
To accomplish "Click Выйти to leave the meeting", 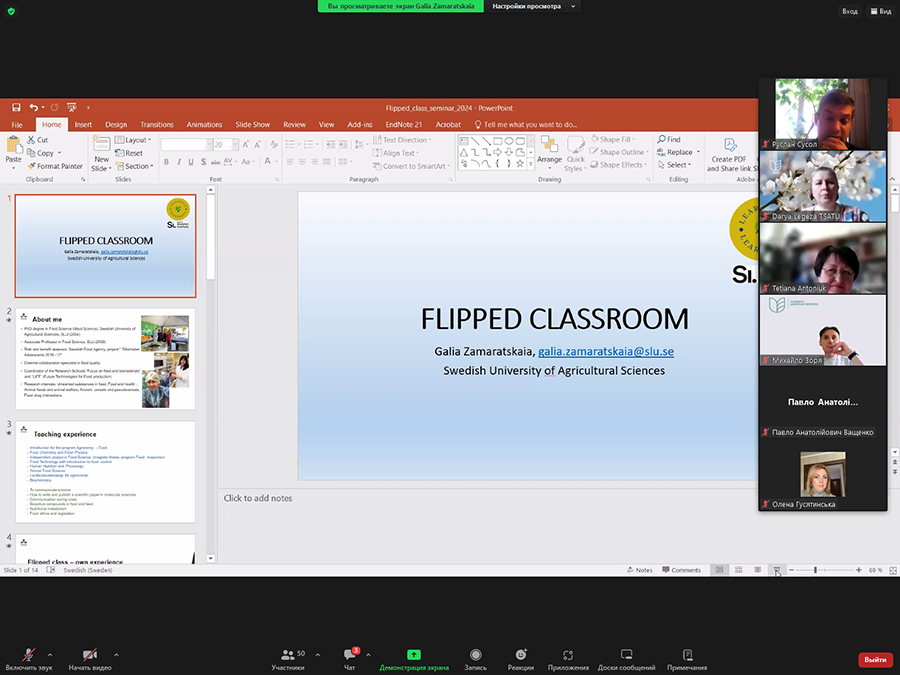I will pyautogui.click(x=876, y=660).
